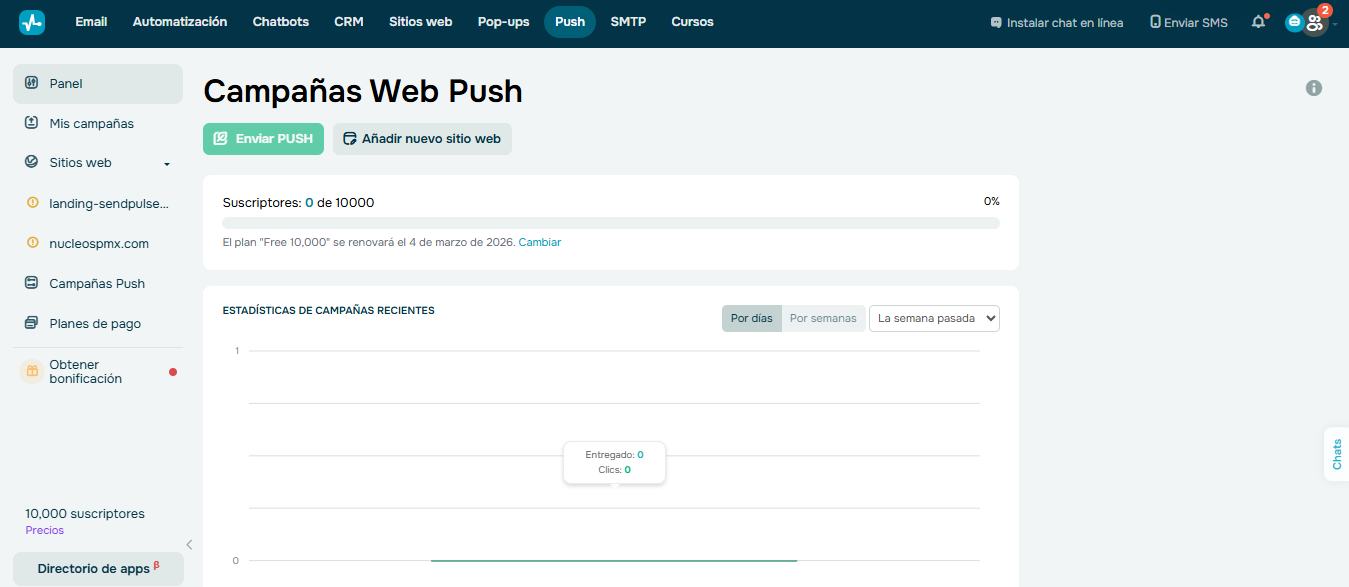This screenshot has width=1349, height=587.
Task: Open the La semana pasada dropdown
Action: [933, 318]
